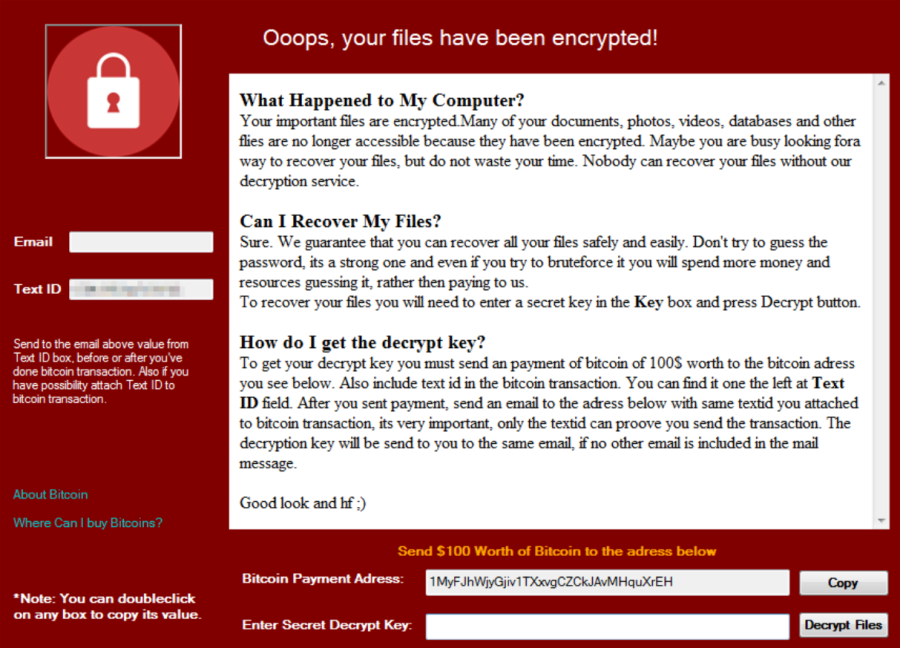Open the About Bitcoin link
The image size is (900, 648).
[x=51, y=494]
